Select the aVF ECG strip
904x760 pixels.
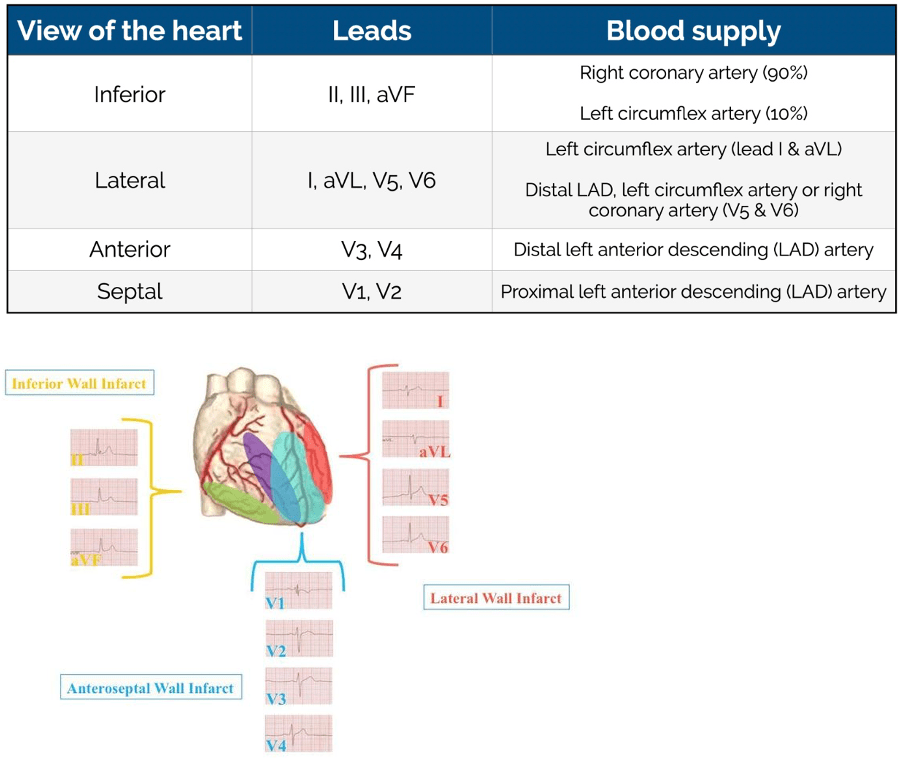[x=104, y=547]
